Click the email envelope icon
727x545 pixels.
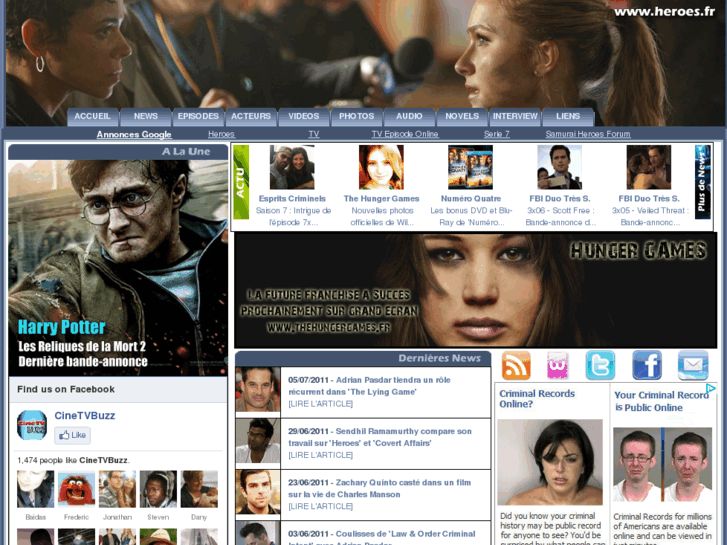tap(693, 365)
